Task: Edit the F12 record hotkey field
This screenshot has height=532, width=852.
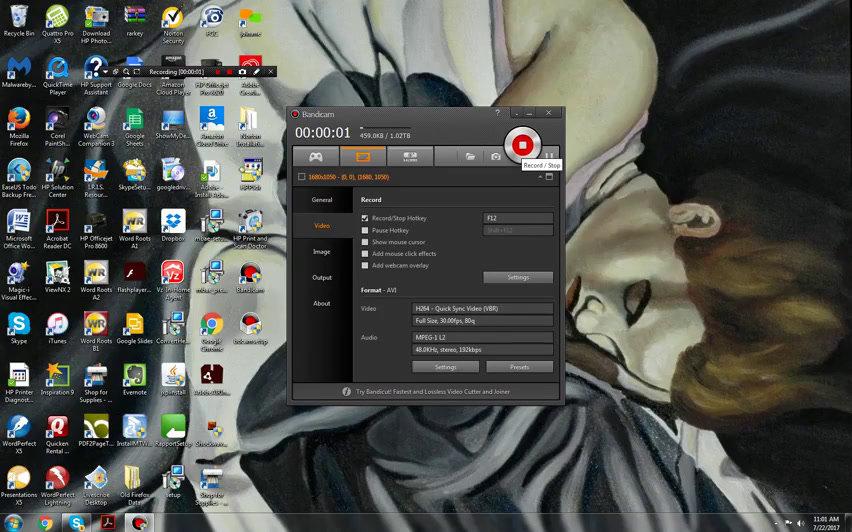Action: pyautogui.click(x=518, y=218)
